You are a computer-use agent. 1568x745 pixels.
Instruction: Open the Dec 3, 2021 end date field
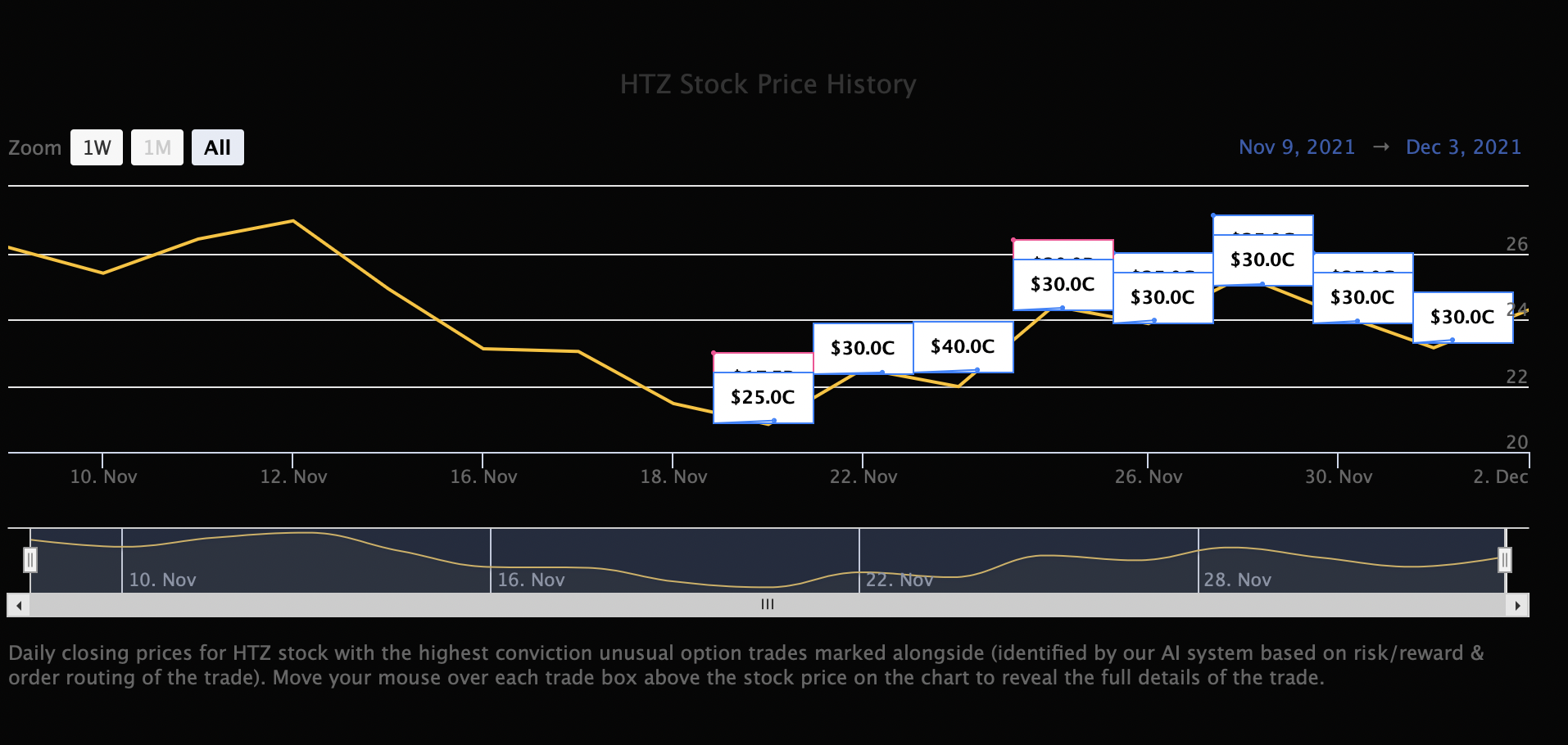[1463, 147]
